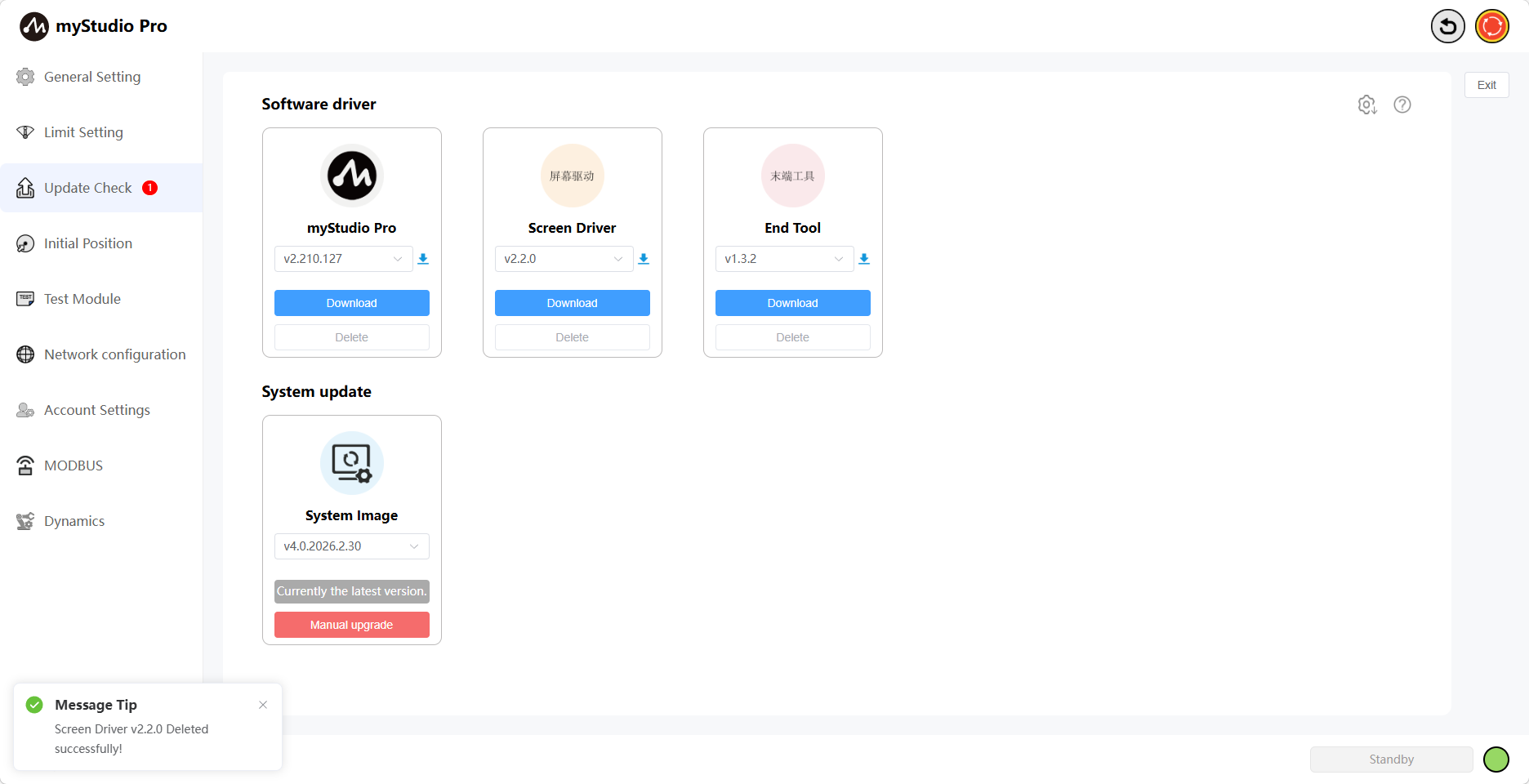The height and width of the screenshot is (784, 1529).
Task: Expand the Screen Driver version dropdown
Action: [x=564, y=259]
